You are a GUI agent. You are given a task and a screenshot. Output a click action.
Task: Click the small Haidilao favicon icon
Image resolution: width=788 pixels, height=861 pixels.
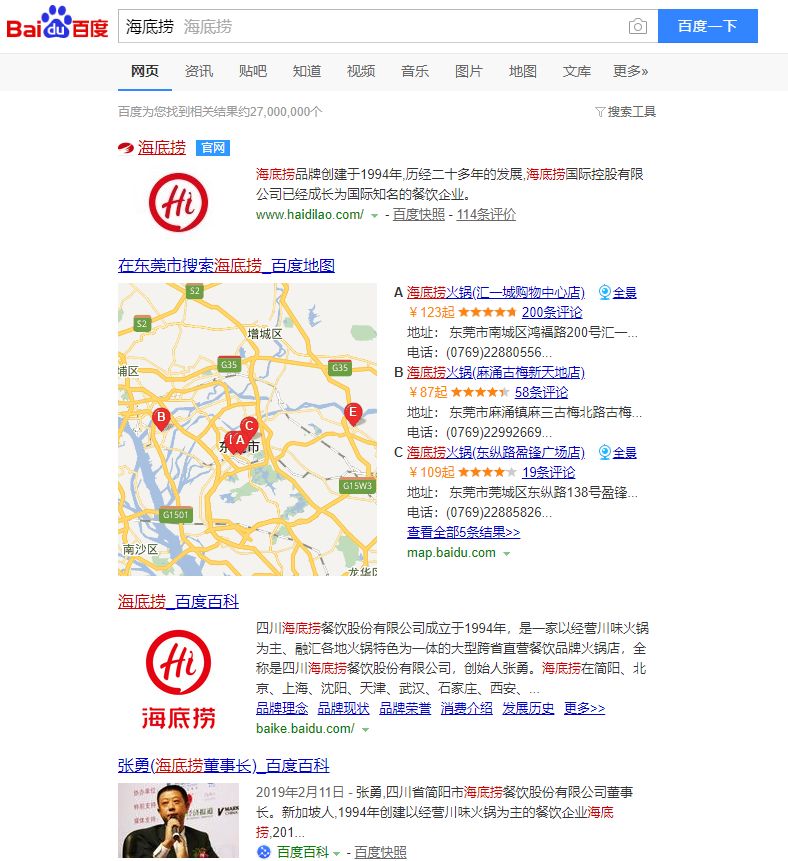pos(126,148)
